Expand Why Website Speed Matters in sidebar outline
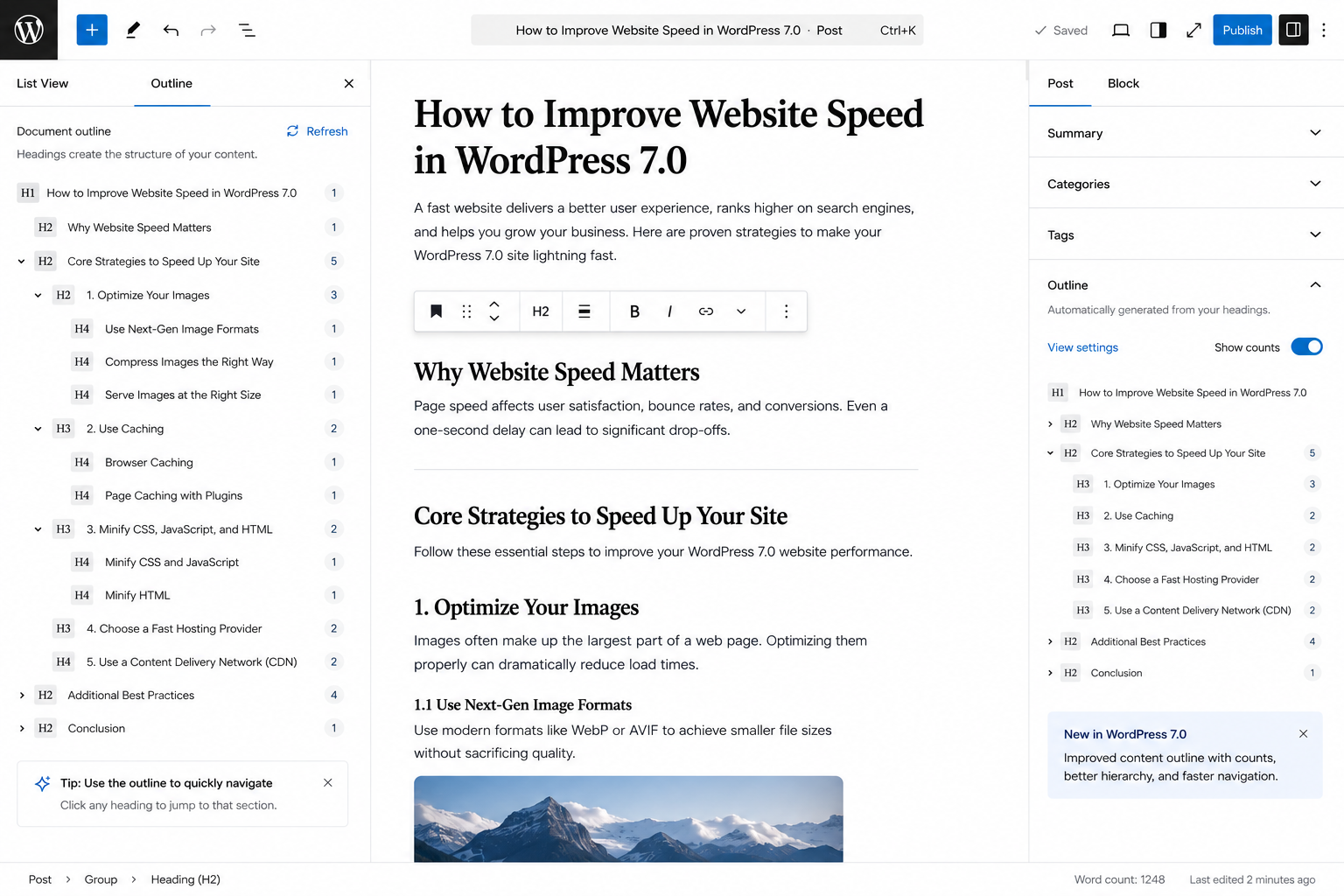 [x=1051, y=424]
